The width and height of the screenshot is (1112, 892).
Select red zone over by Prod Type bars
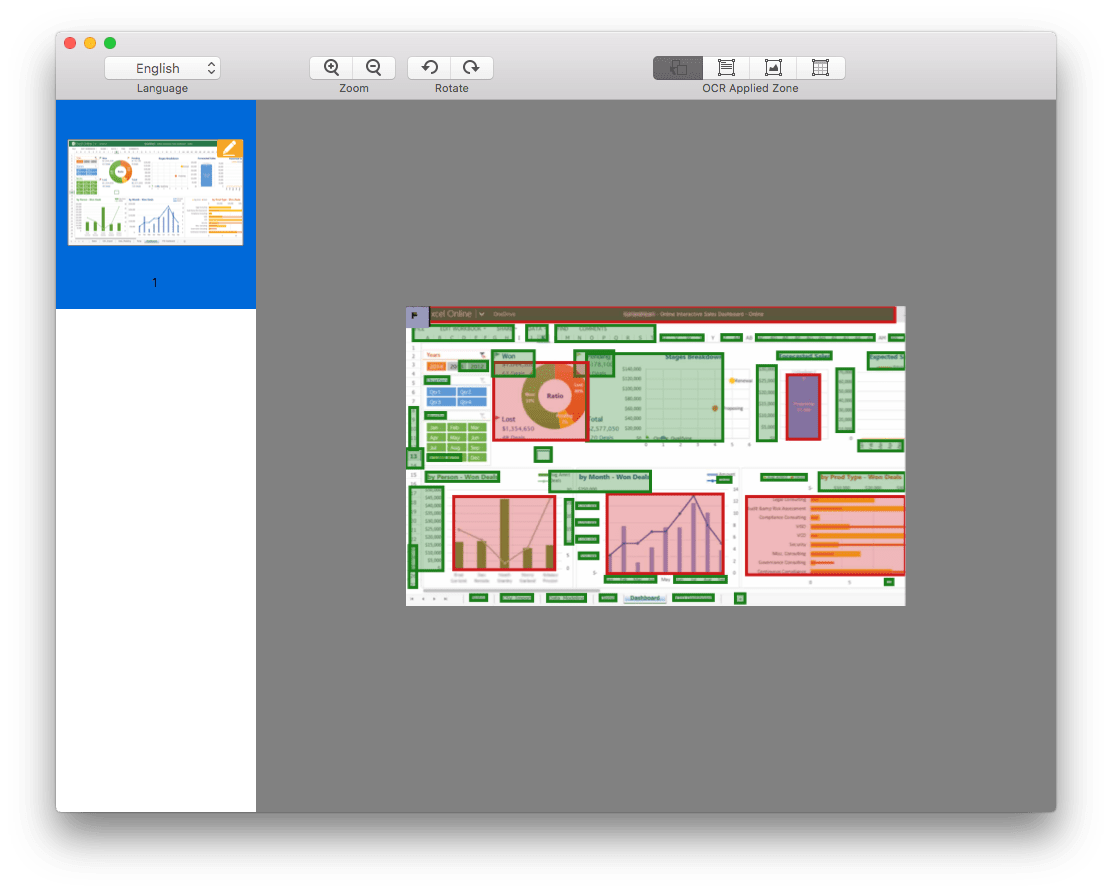pos(825,535)
